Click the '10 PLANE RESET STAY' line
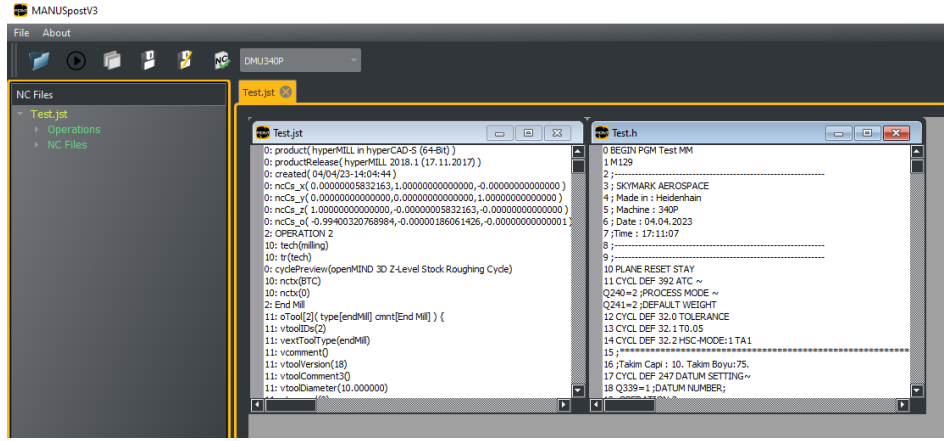 tap(649, 269)
